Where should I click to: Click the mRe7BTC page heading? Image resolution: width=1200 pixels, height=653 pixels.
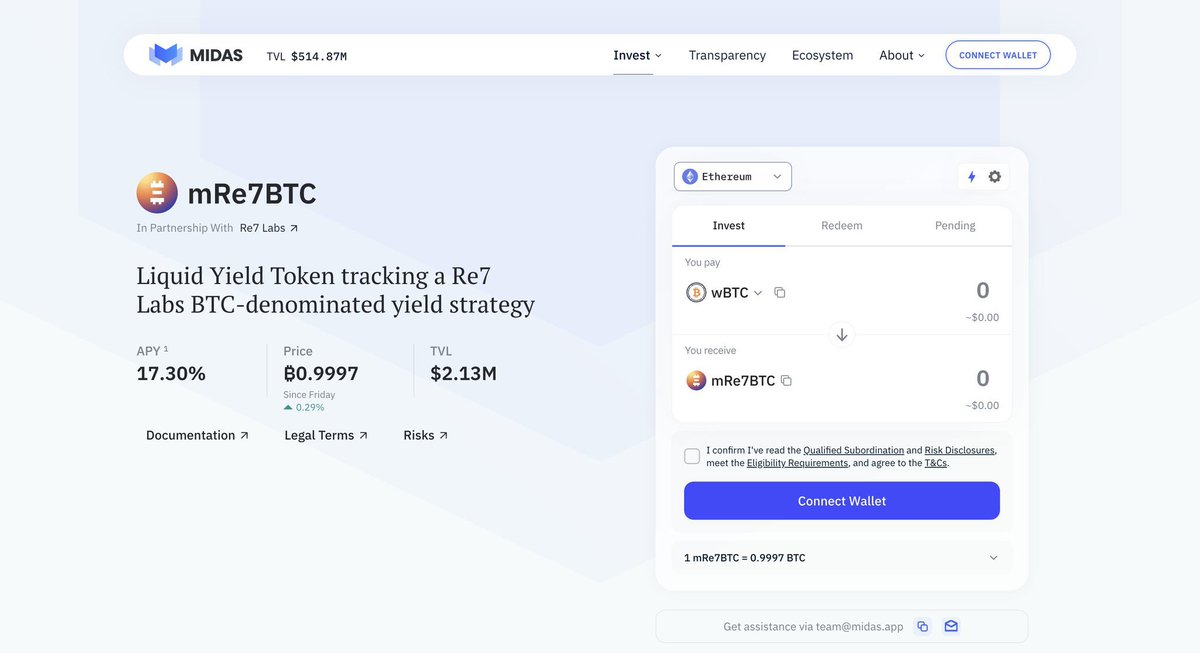coord(252,193)
